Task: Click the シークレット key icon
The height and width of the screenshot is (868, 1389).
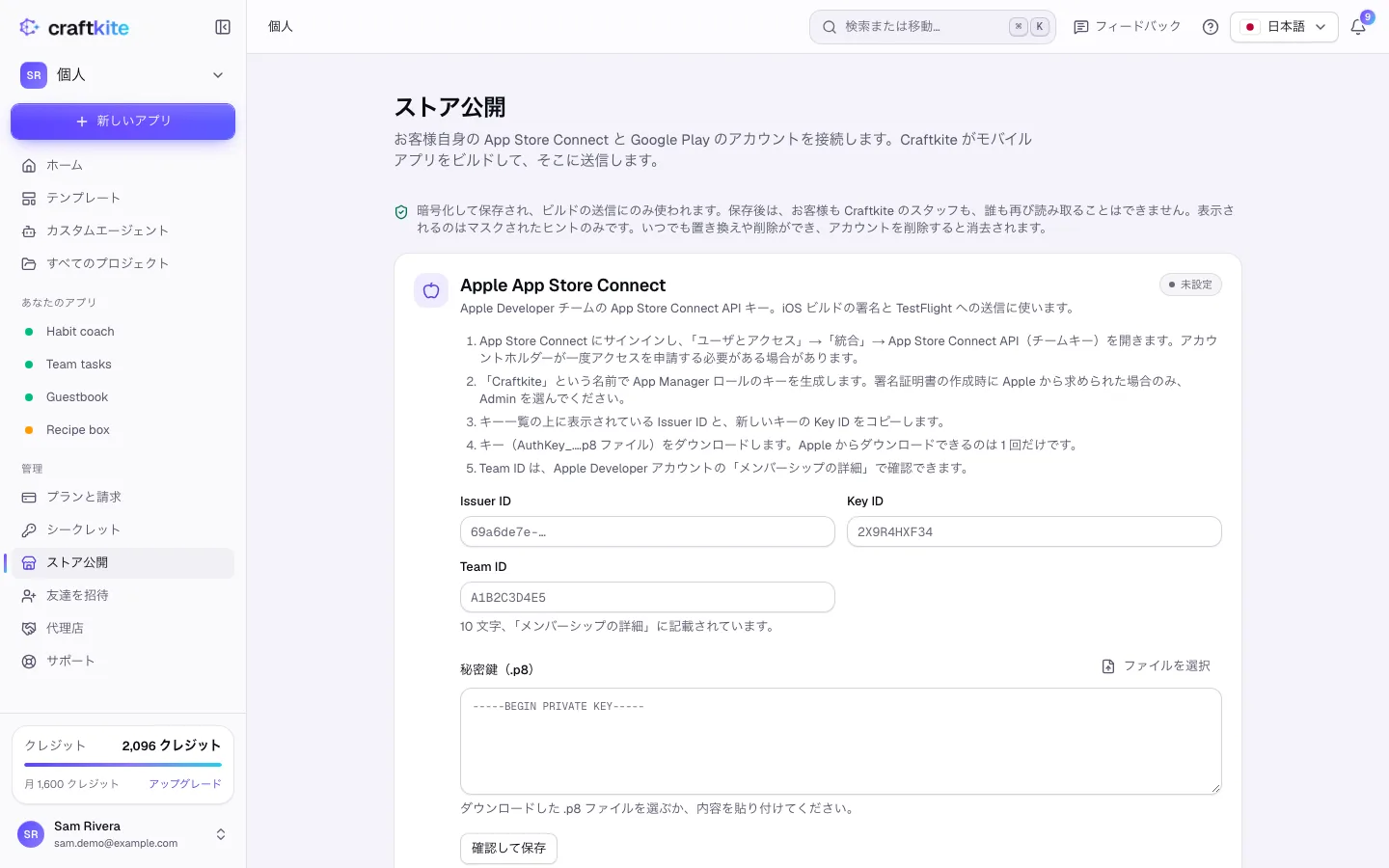Action: [29, 529]
